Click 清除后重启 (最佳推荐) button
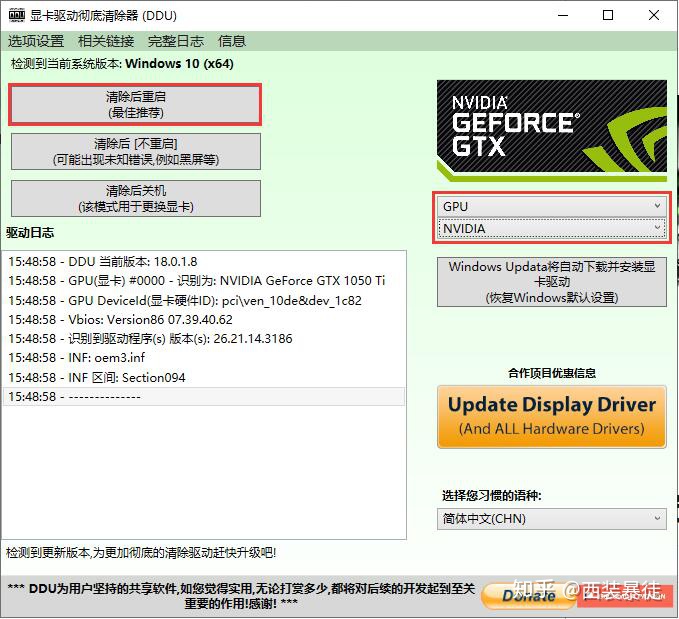Image resolution: width=679 pixels, height=619 pixels. (136, 105)
